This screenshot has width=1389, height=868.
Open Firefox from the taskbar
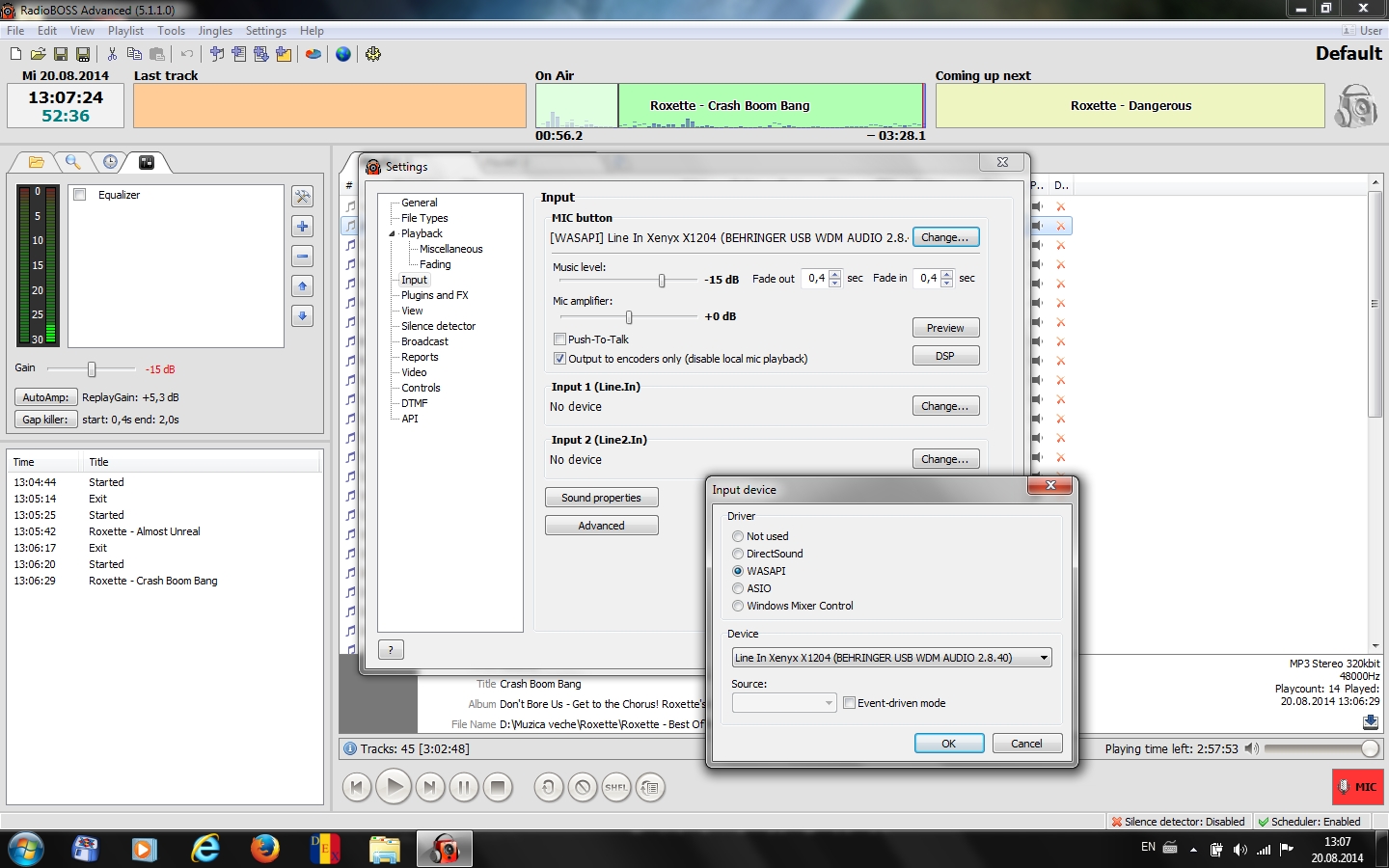(264, 849)
